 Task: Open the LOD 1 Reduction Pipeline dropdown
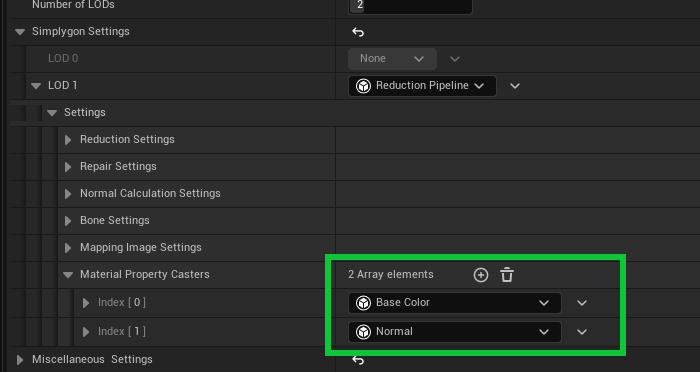(422, 86)
